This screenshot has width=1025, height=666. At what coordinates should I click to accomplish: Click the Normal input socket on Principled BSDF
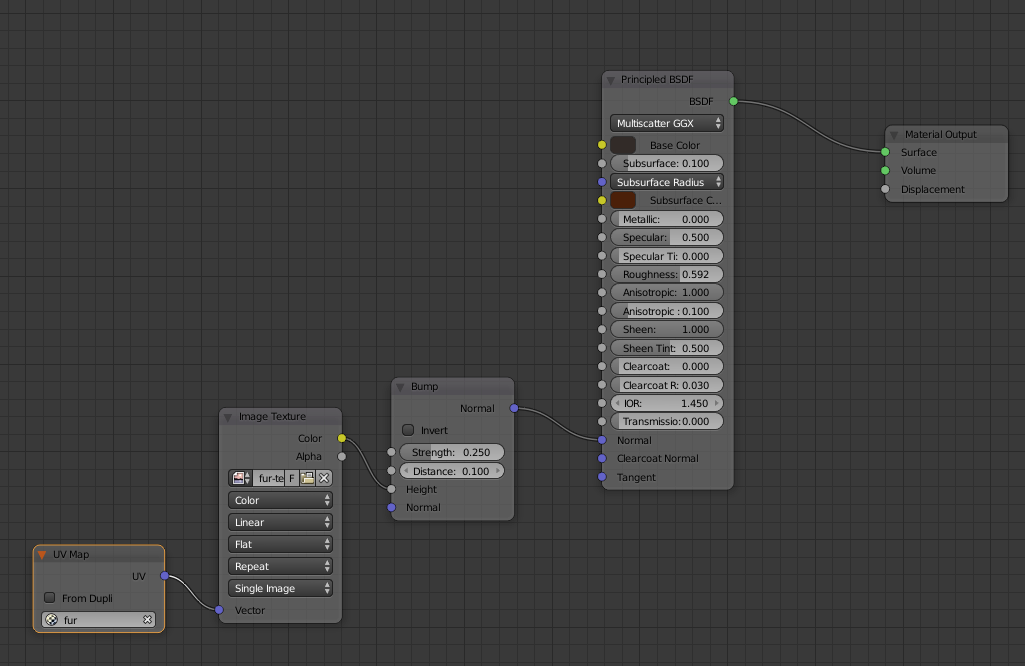pyautogui.click(x=602, y=440)
